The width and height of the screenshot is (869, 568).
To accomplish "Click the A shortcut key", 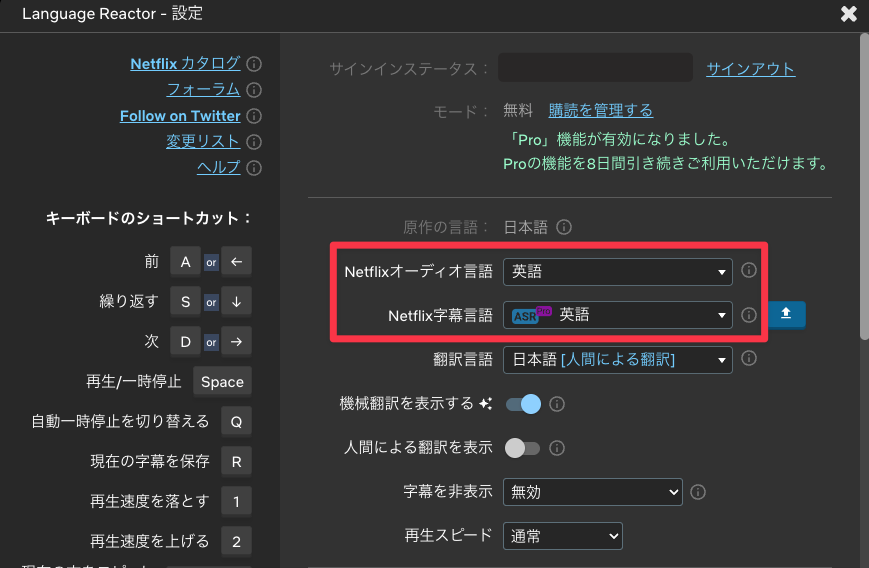I will pos(185,262).
